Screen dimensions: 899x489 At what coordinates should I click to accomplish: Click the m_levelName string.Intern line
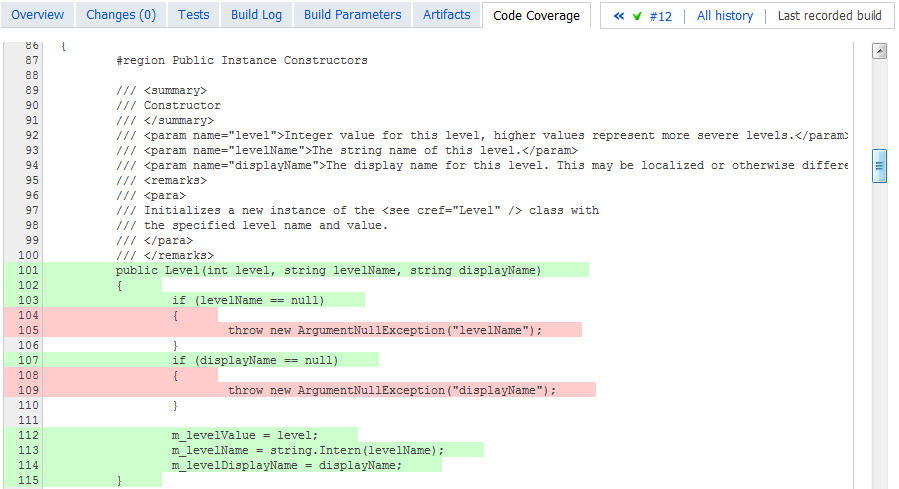pyautogui.click(x=307, y=450)
